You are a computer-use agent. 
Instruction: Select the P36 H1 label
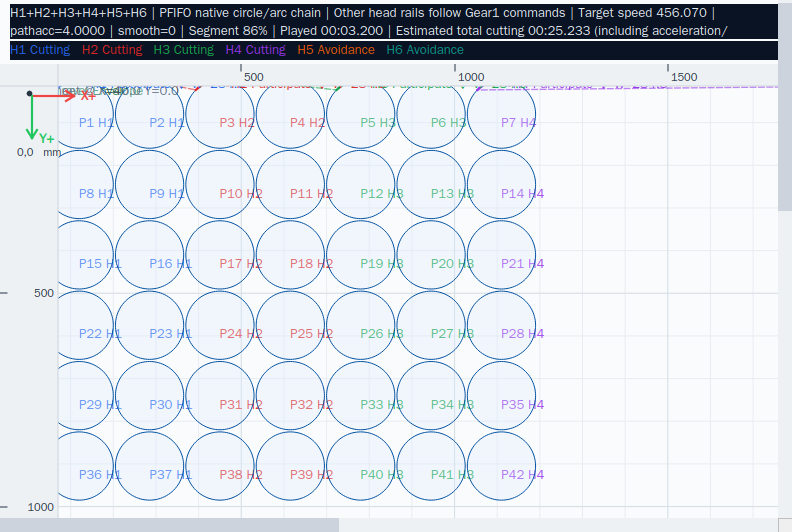click(x=100, y=474)
